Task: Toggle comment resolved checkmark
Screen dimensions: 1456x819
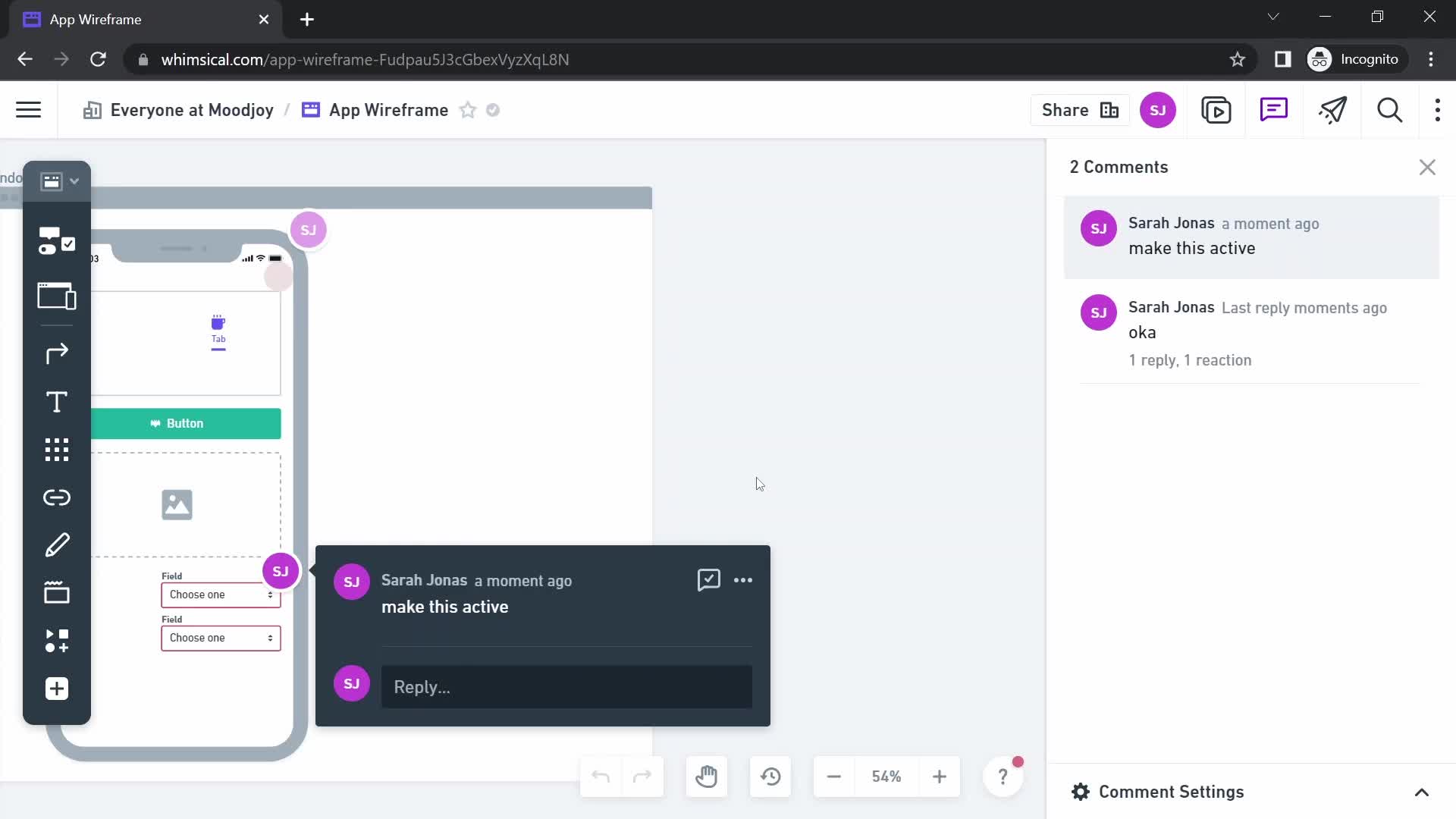Action: point(708,580)
